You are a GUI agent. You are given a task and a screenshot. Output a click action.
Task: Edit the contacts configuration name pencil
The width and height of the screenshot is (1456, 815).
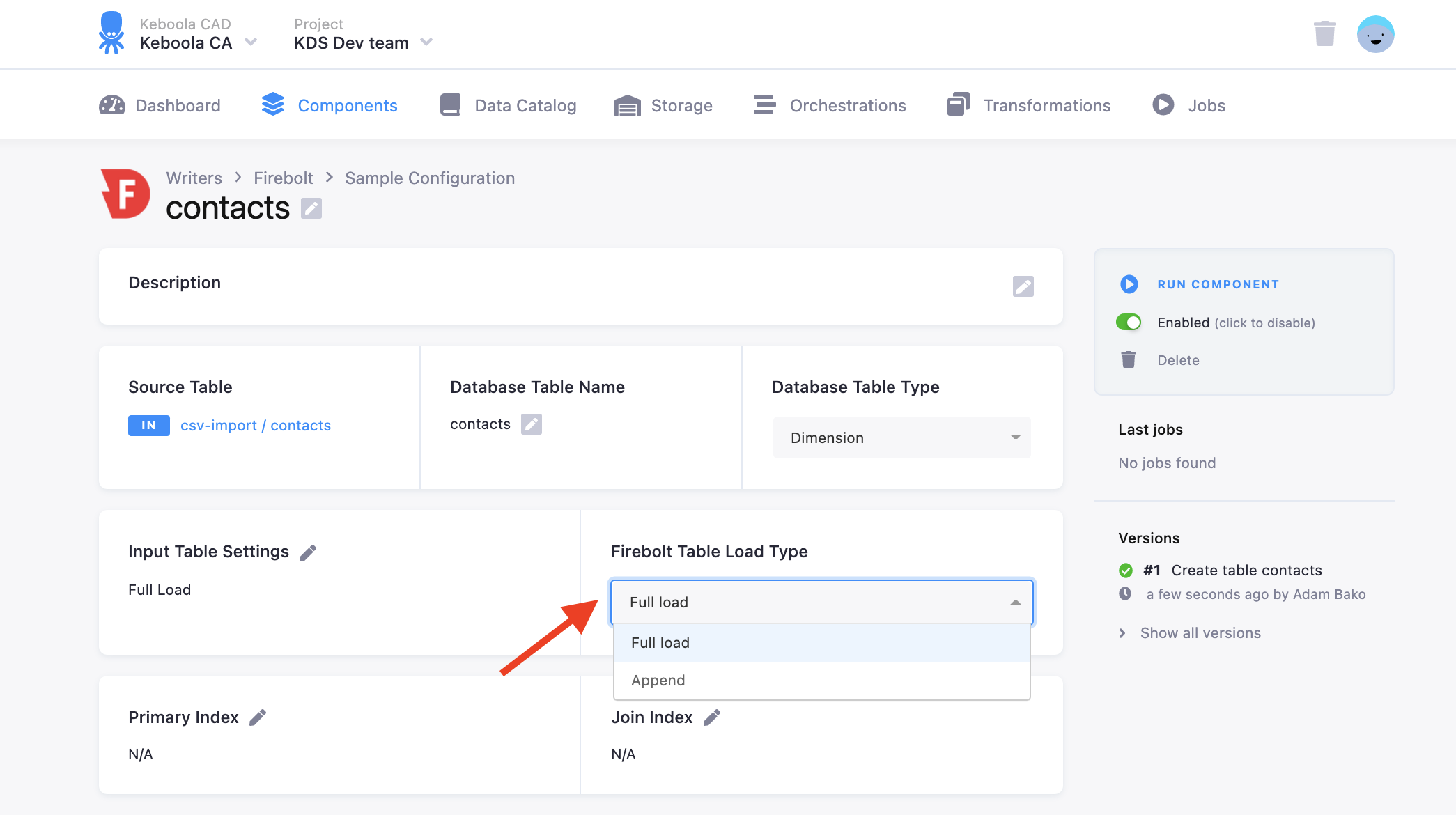pos(311,208)
